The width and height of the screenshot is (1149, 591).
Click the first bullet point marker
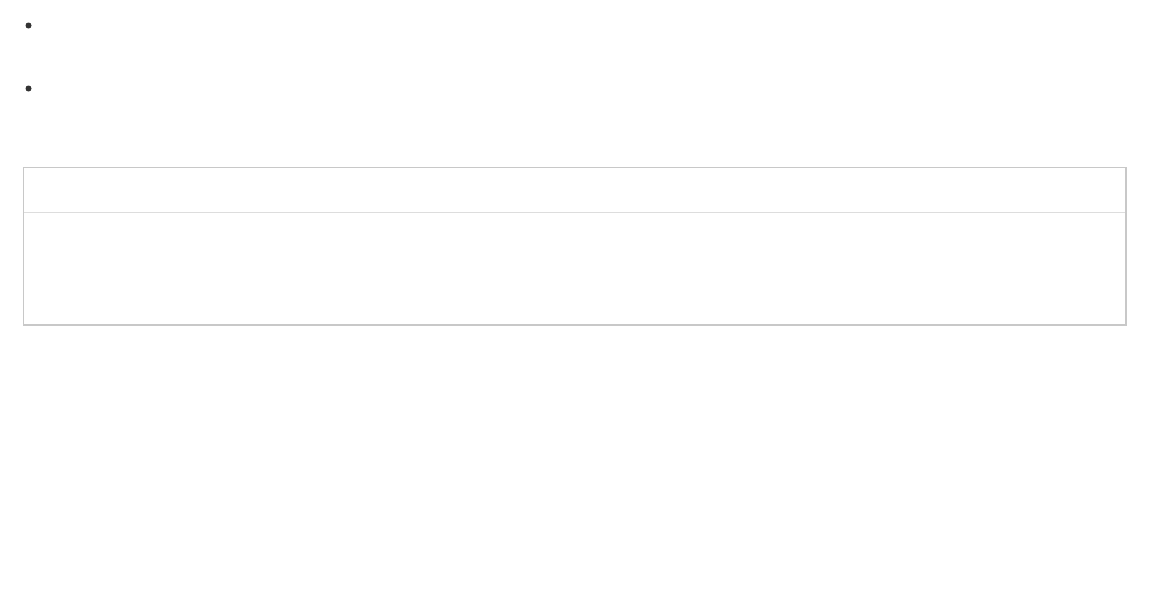coord(29,26)
